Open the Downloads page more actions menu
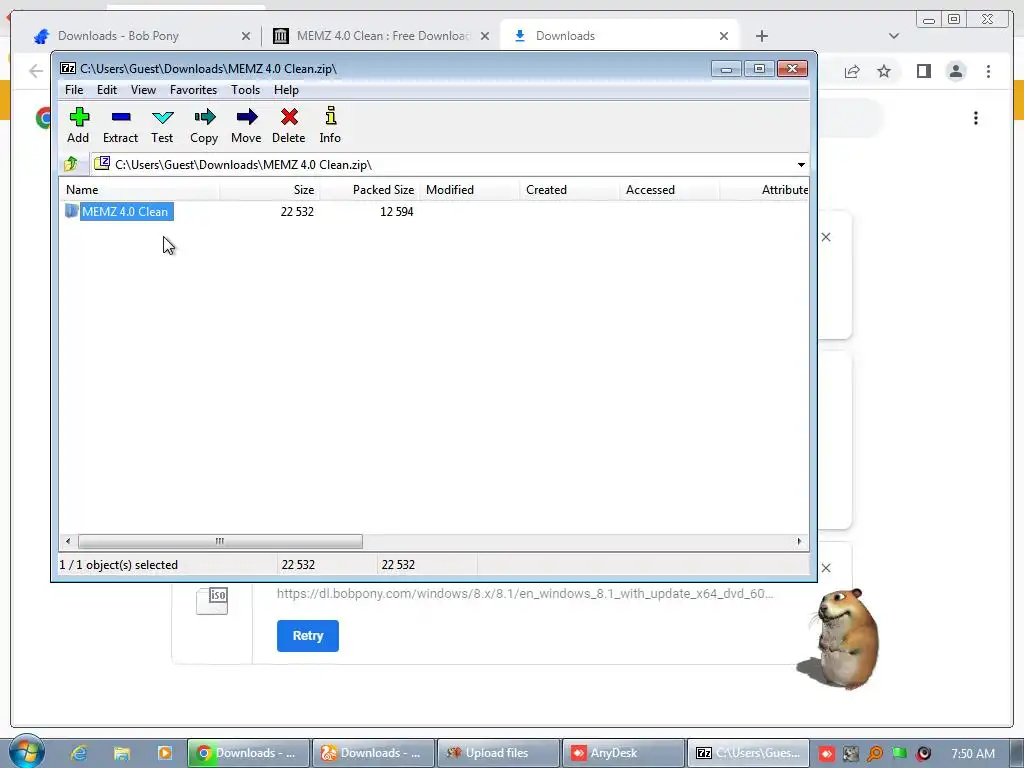This screenshot has width=1024, height=768. pos(976,118)
